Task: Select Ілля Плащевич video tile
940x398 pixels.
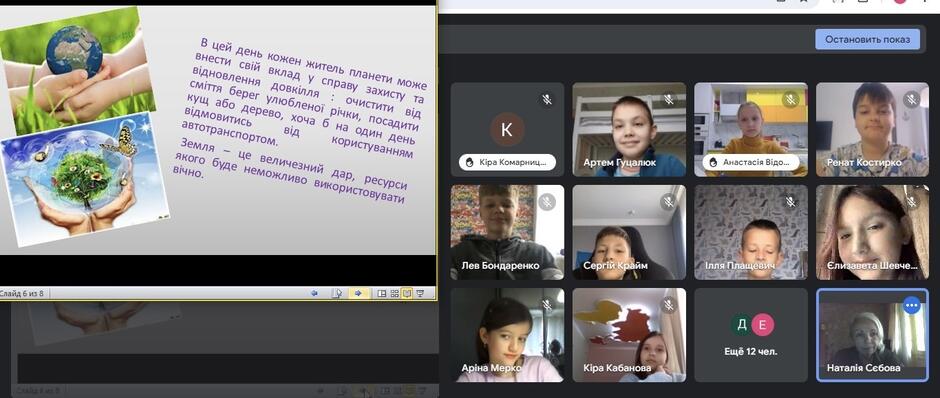Action: point(751,232)
